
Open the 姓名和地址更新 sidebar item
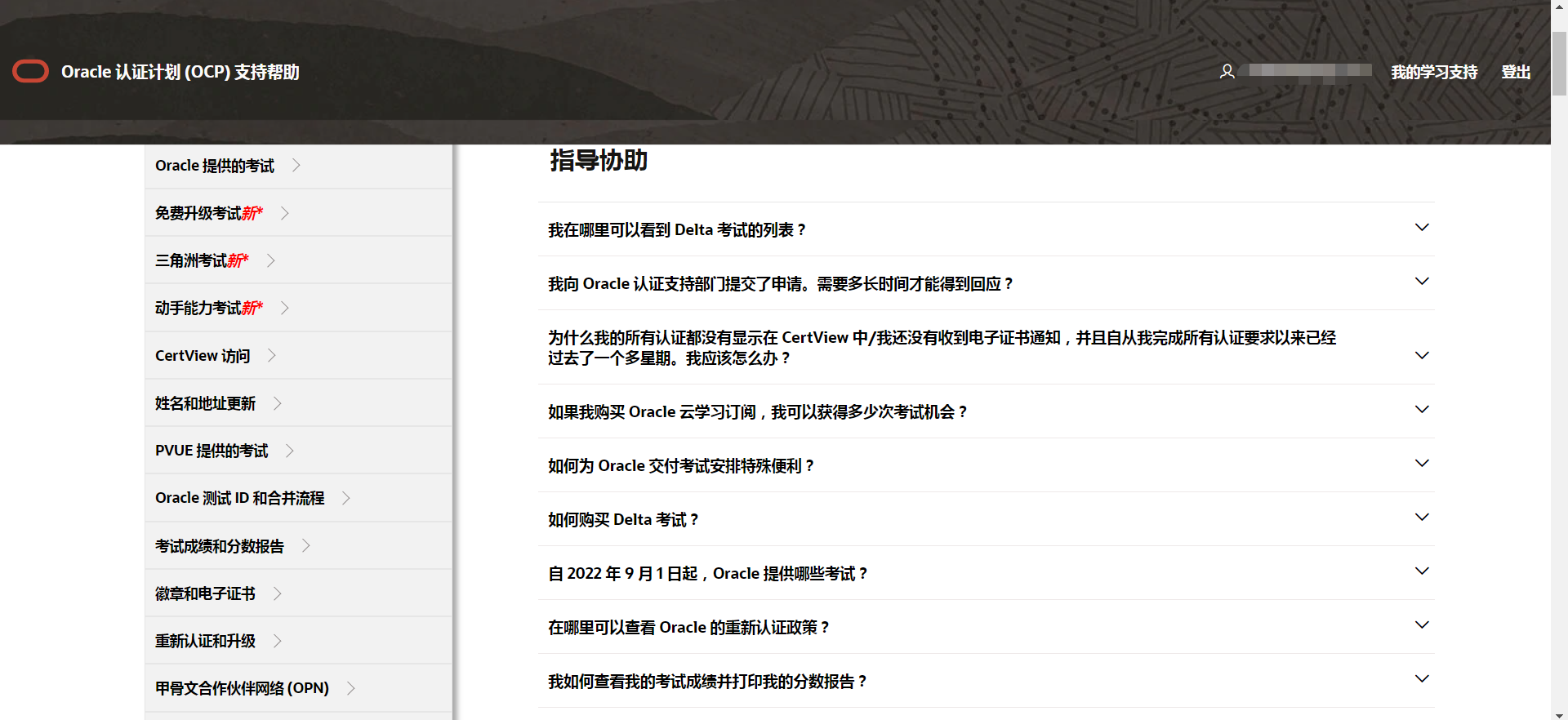click(298, 403)
